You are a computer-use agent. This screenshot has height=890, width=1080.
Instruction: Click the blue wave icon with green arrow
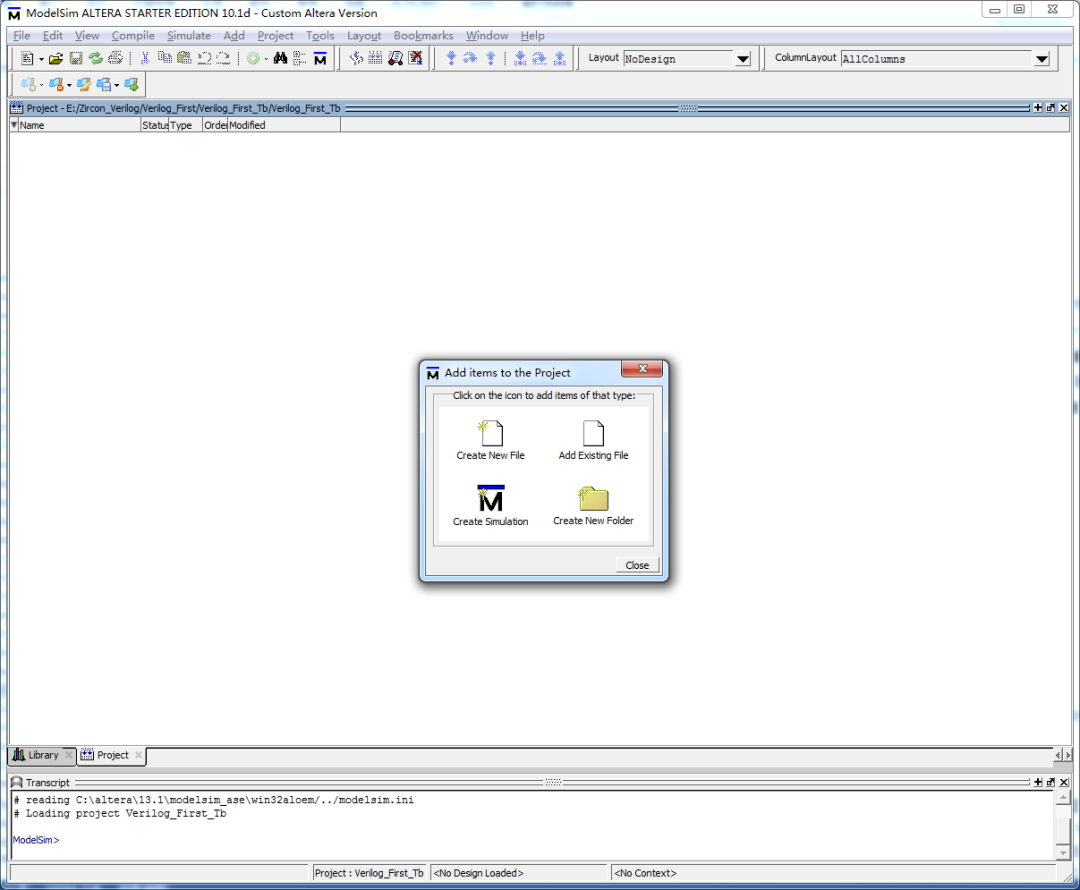131,84
